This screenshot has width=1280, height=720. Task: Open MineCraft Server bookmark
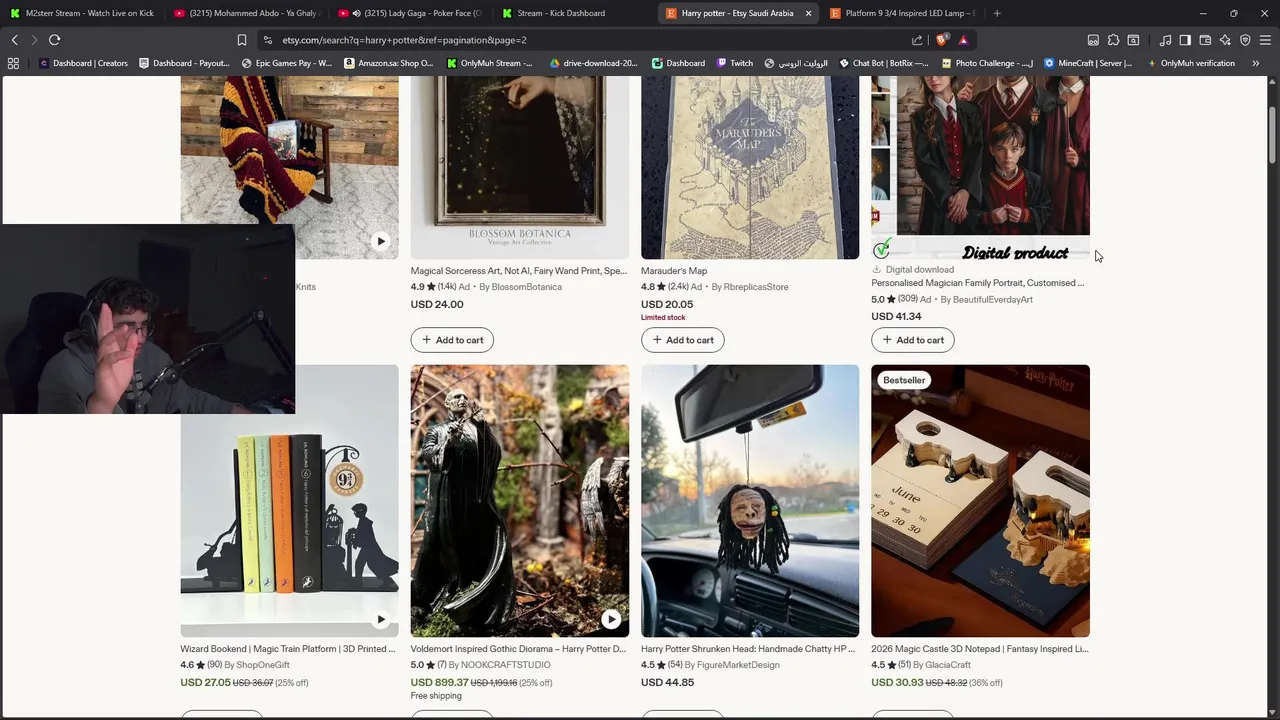[1088, 63]
